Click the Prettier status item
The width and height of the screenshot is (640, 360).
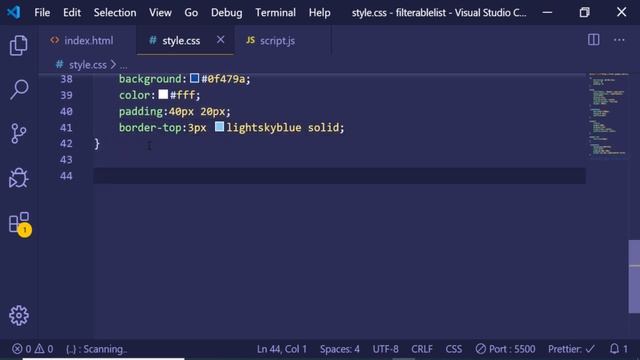coord(571,349)
